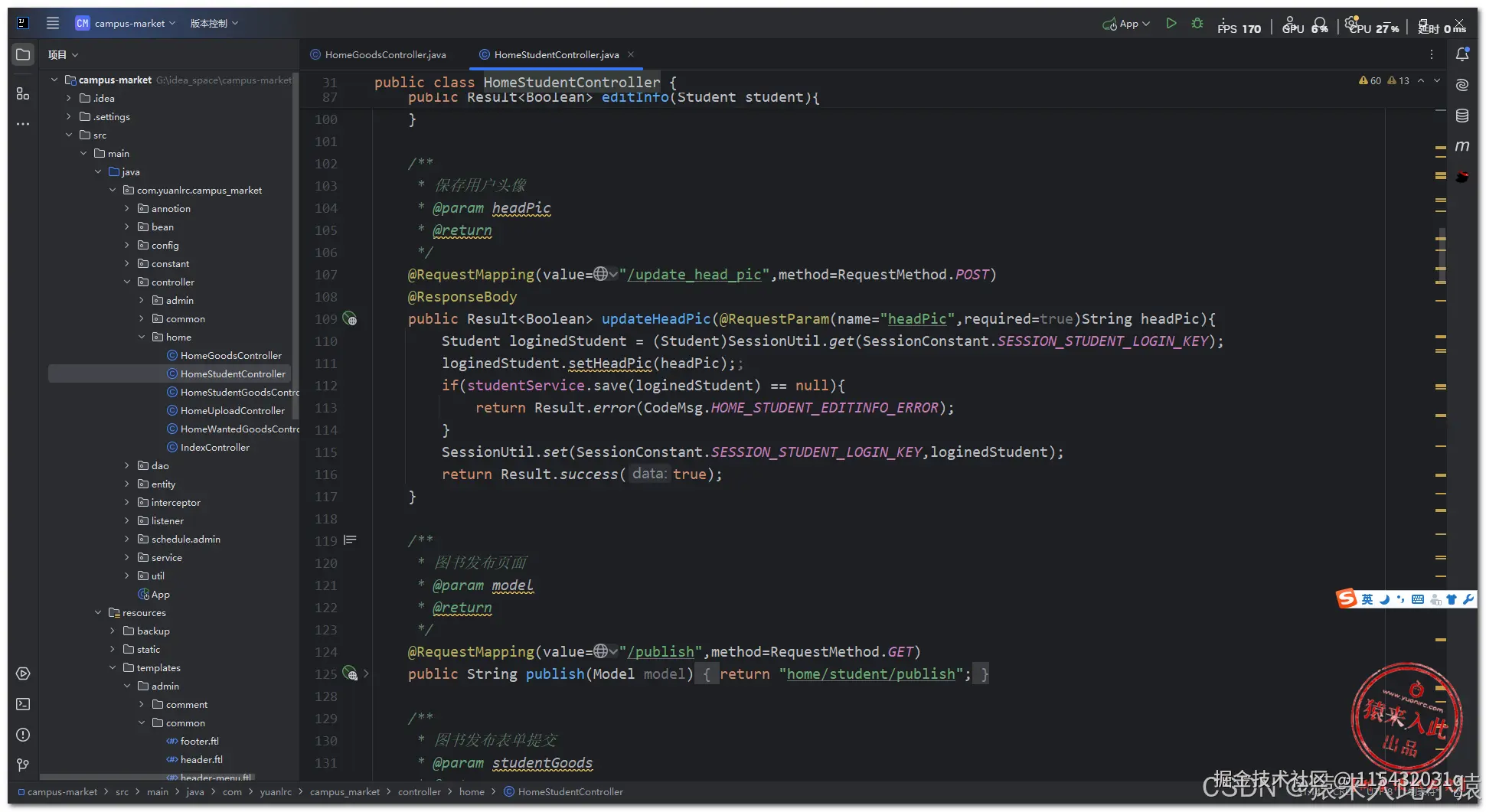Open the Database tool window
Viewport: 1486px width, 812px height.
(1462, 116)
